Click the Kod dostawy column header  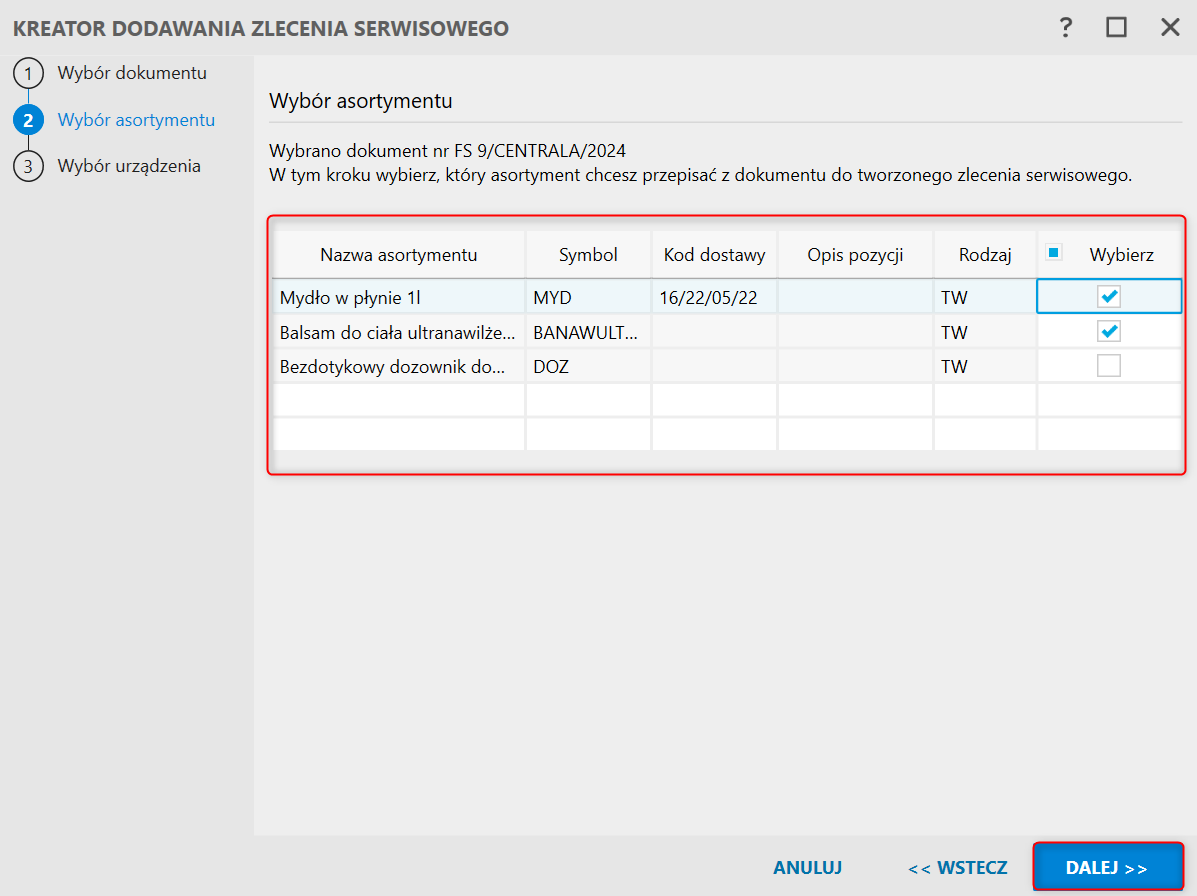click(714, 255)
